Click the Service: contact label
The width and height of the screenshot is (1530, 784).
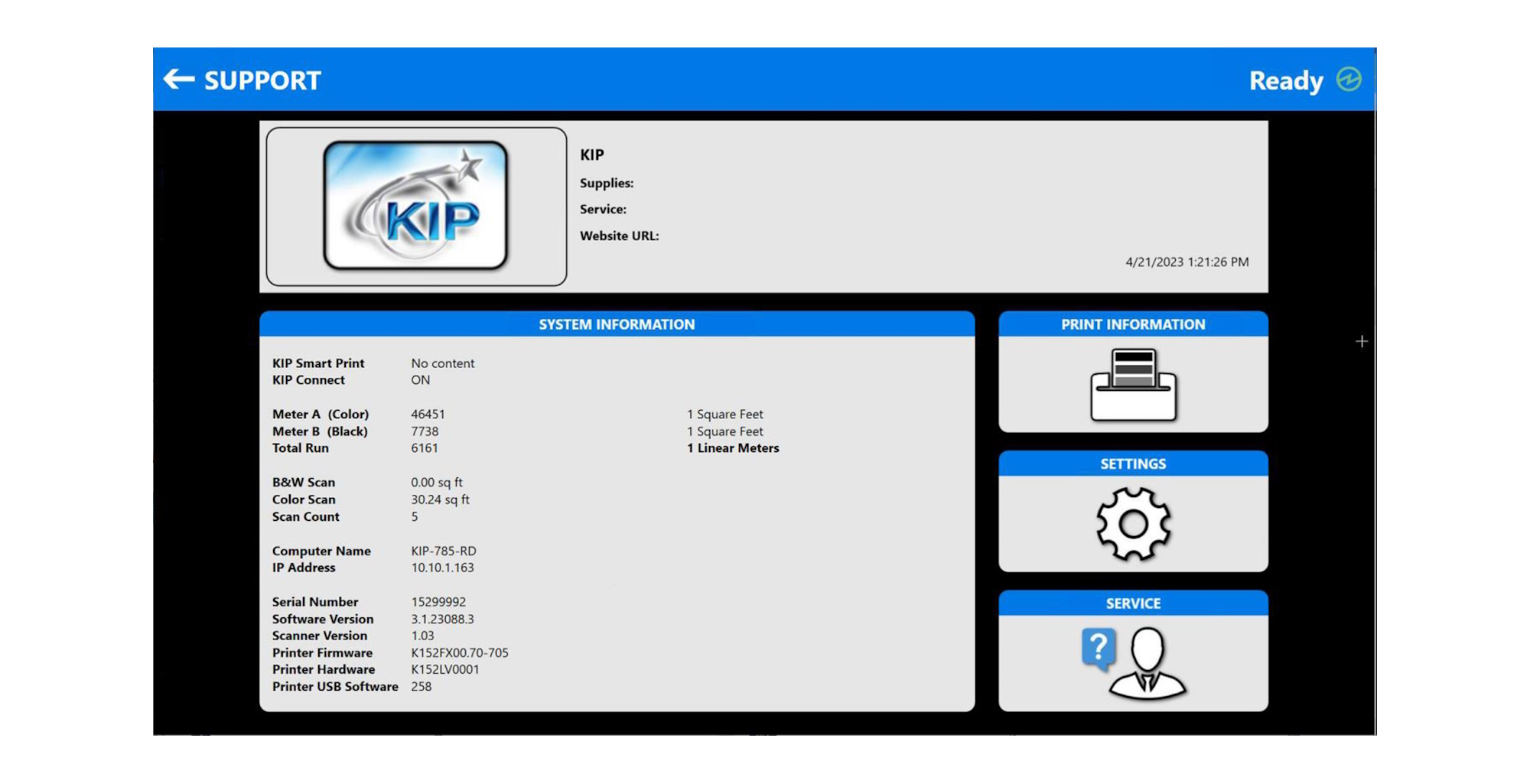tap(603, 210)
